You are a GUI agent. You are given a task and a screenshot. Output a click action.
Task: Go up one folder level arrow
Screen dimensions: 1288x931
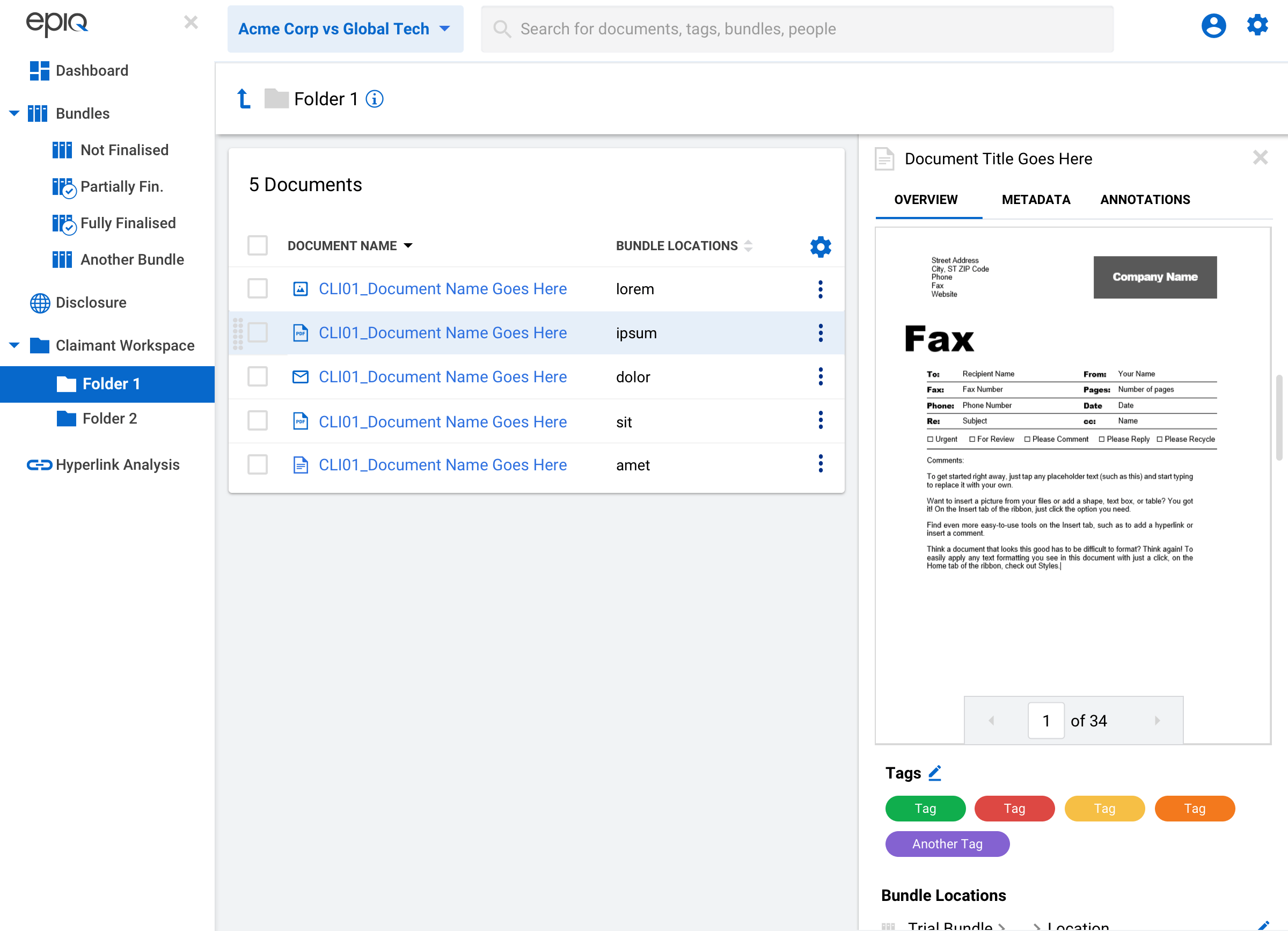click(244, 99)
